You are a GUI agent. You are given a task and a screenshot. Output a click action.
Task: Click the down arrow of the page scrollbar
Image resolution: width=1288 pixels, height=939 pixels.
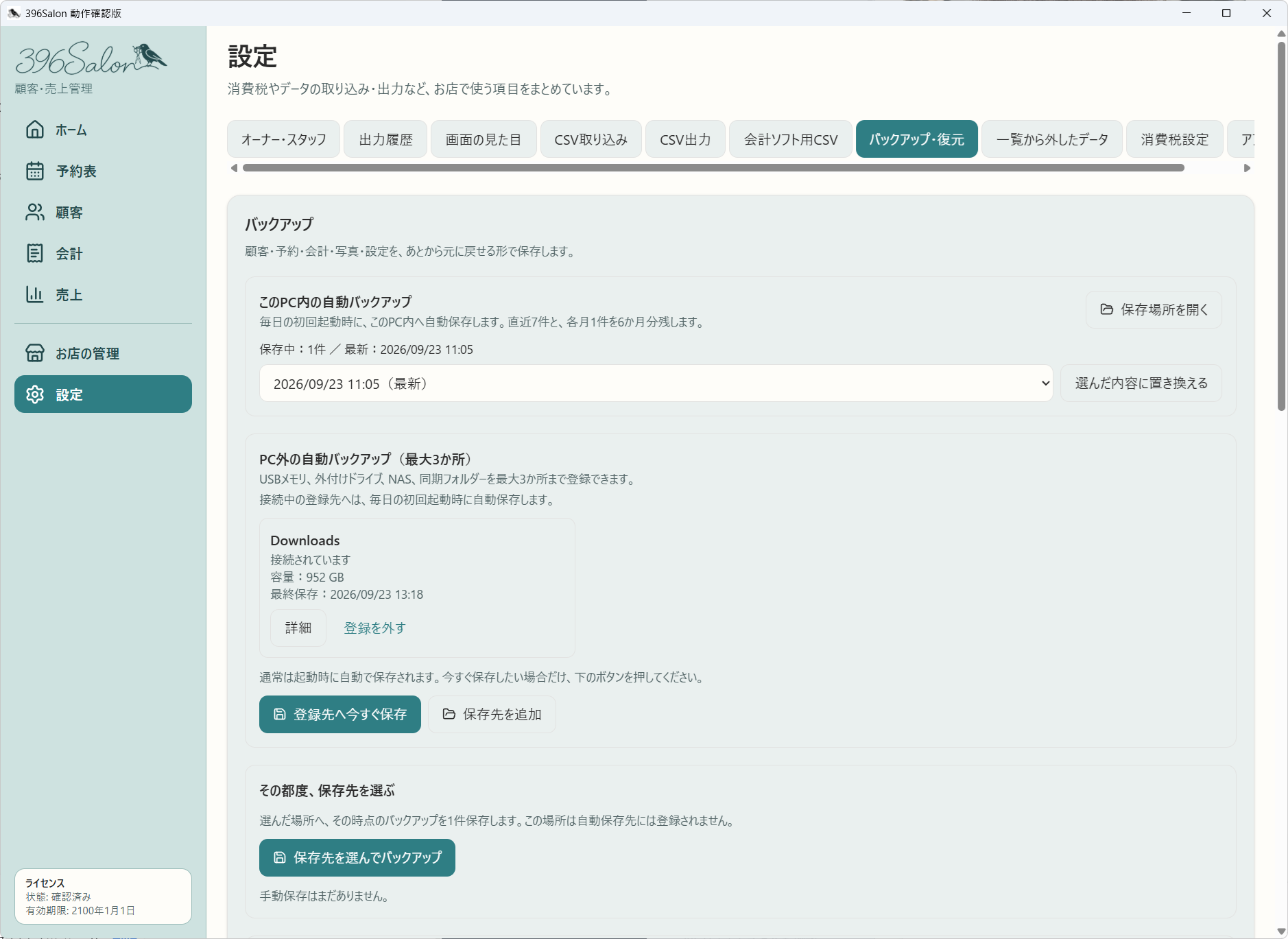(x=1281, y=931)
